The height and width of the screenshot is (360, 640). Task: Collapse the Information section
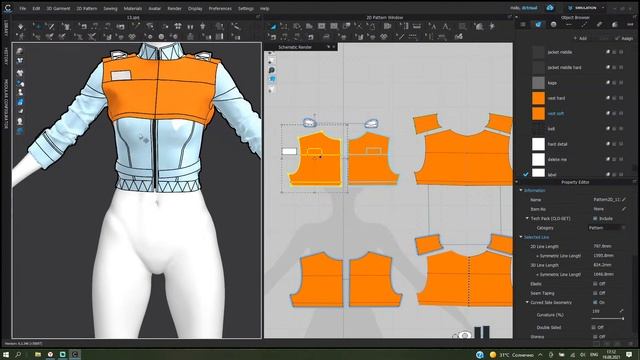pos(521,190)
